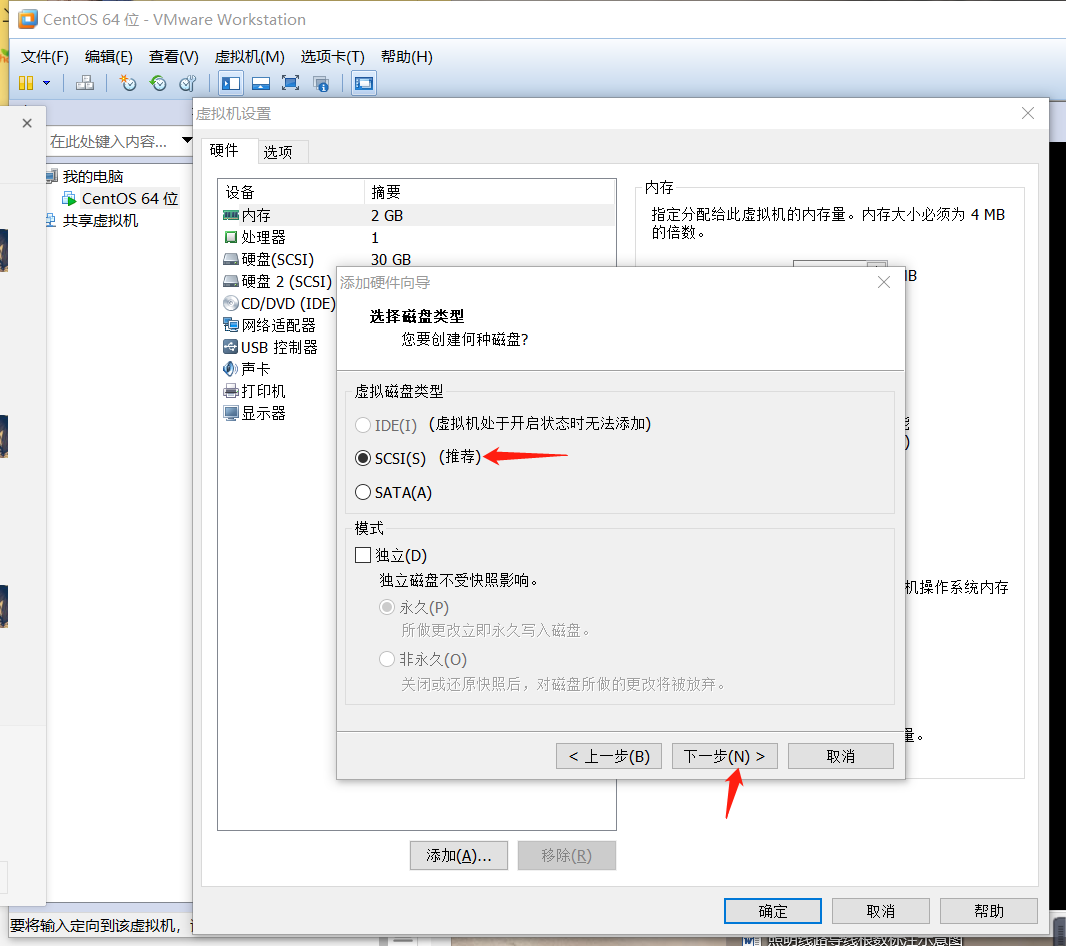Click the 硬件 tab in VM settings

(224, 150)
